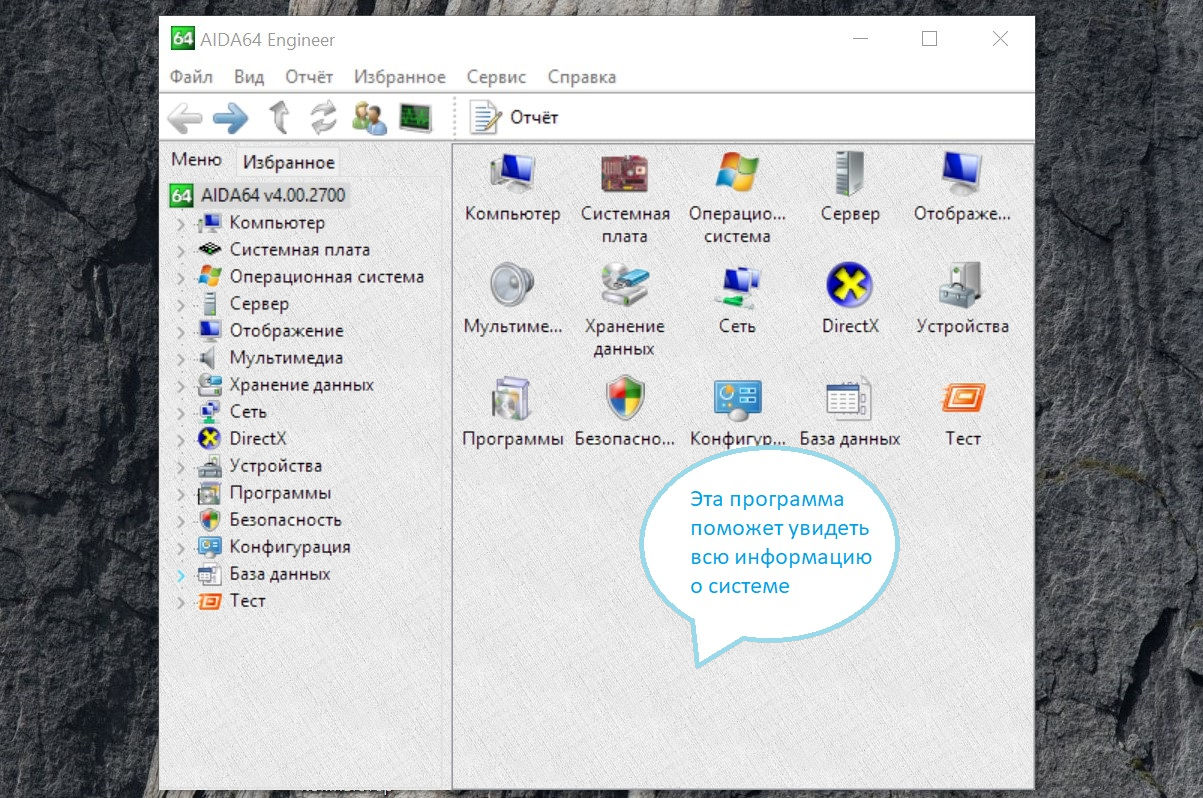
Task: Select the Мультимедиа speaker icon in main panel
Action: (513, 287)
